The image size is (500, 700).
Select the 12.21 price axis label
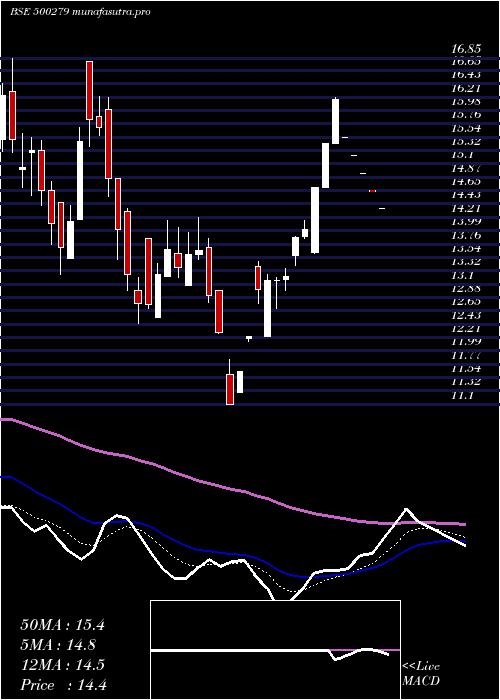[466, 329]
